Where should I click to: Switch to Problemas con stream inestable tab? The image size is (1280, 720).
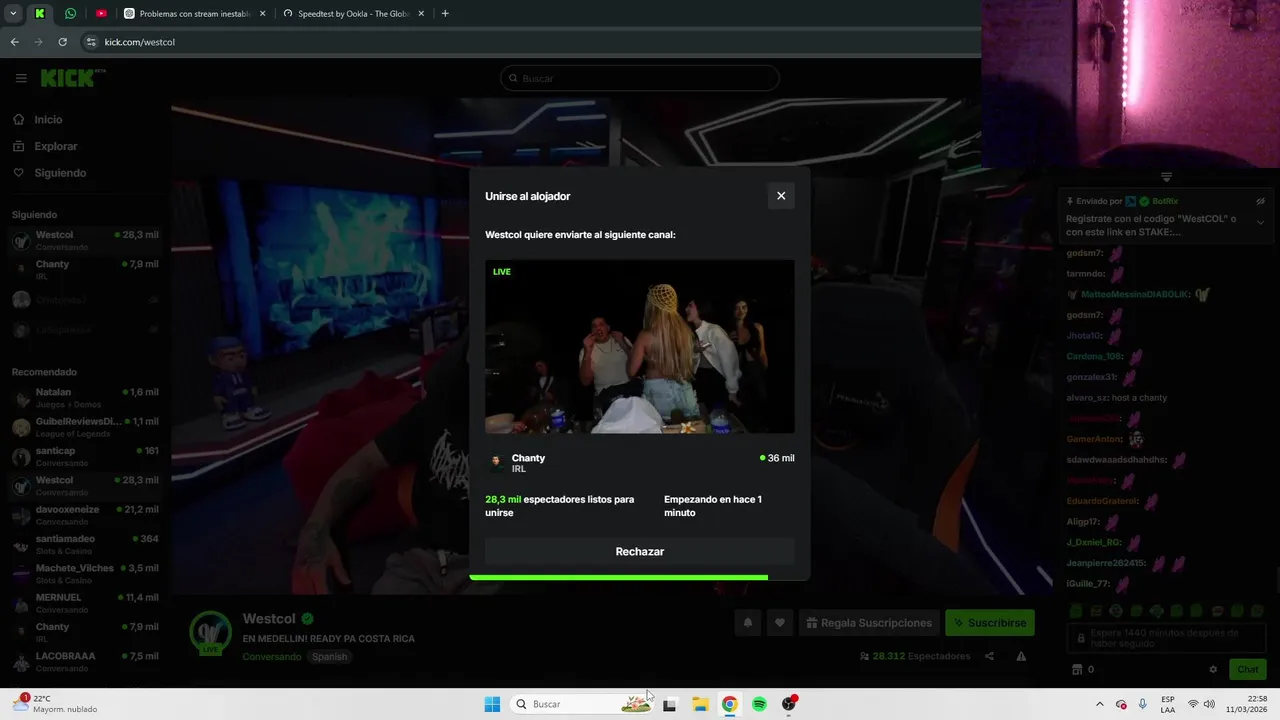pyautogui.click(x=195, y=14)
